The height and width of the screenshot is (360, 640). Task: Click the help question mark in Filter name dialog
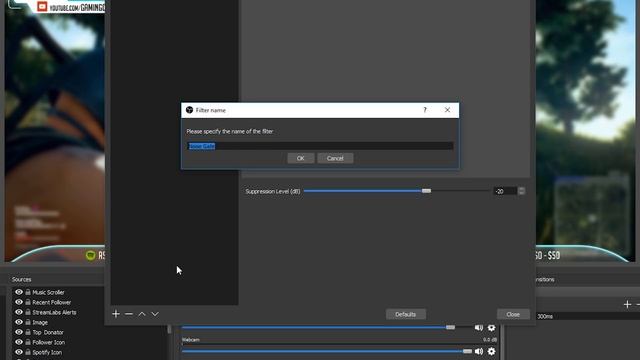coord(425,110)
